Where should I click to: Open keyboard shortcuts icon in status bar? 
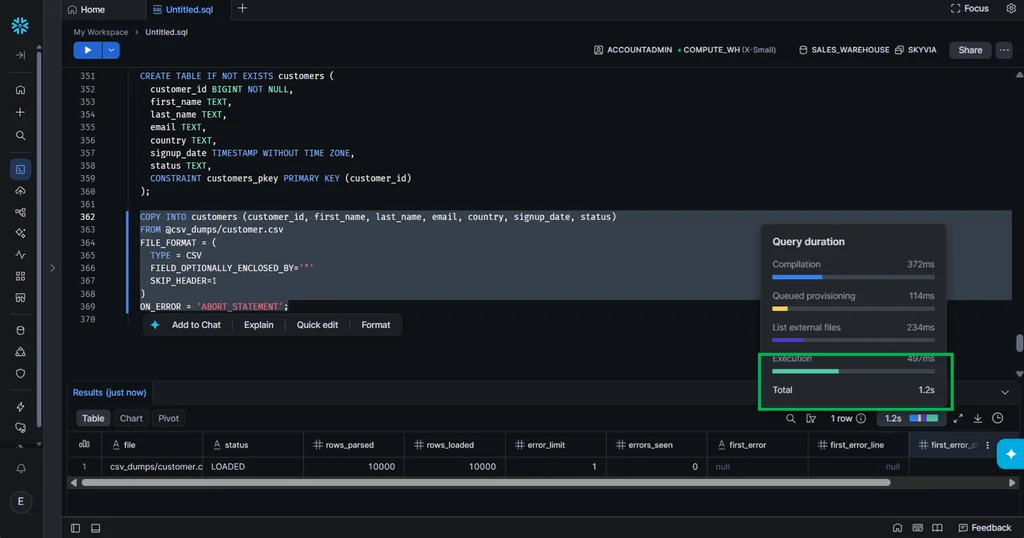pos(918,528)
